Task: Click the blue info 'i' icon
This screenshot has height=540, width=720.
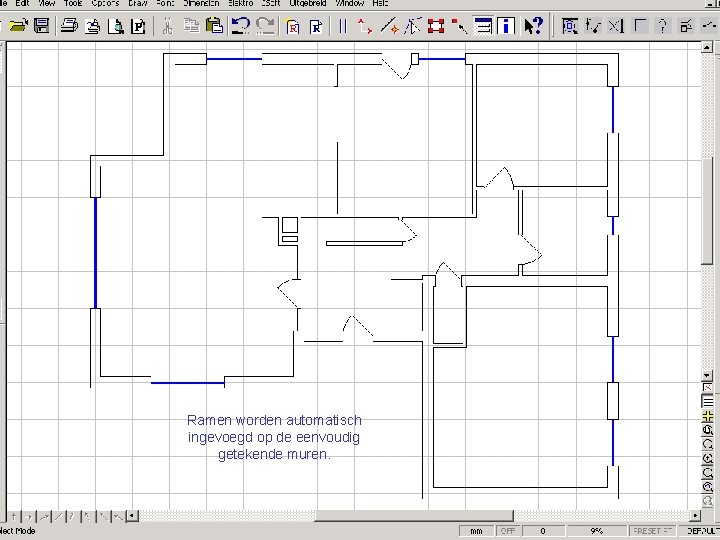Action: [x=508, y=26]
